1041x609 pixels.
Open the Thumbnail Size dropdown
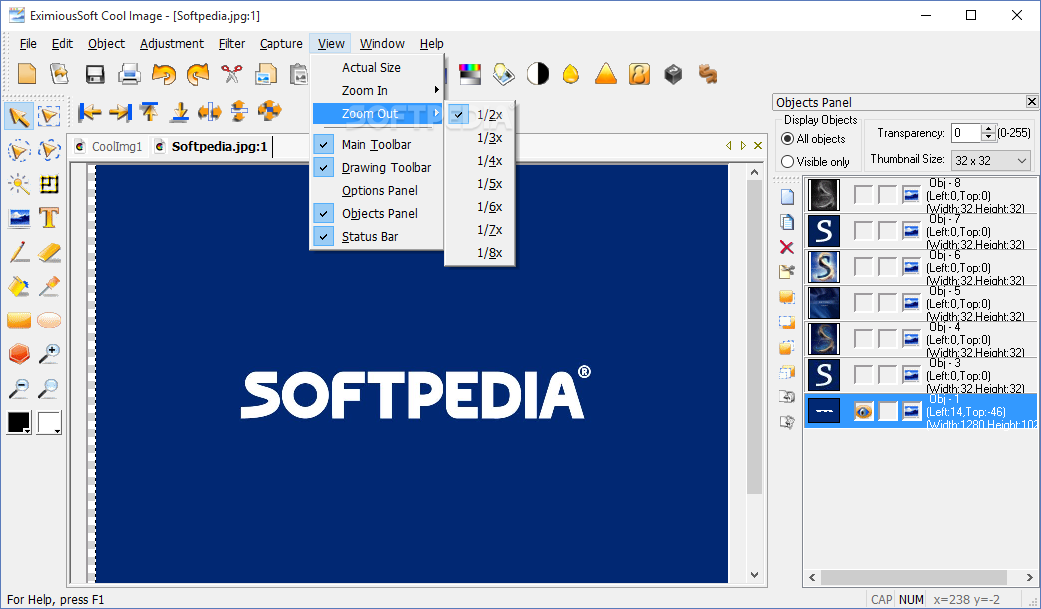coord(991,160)
